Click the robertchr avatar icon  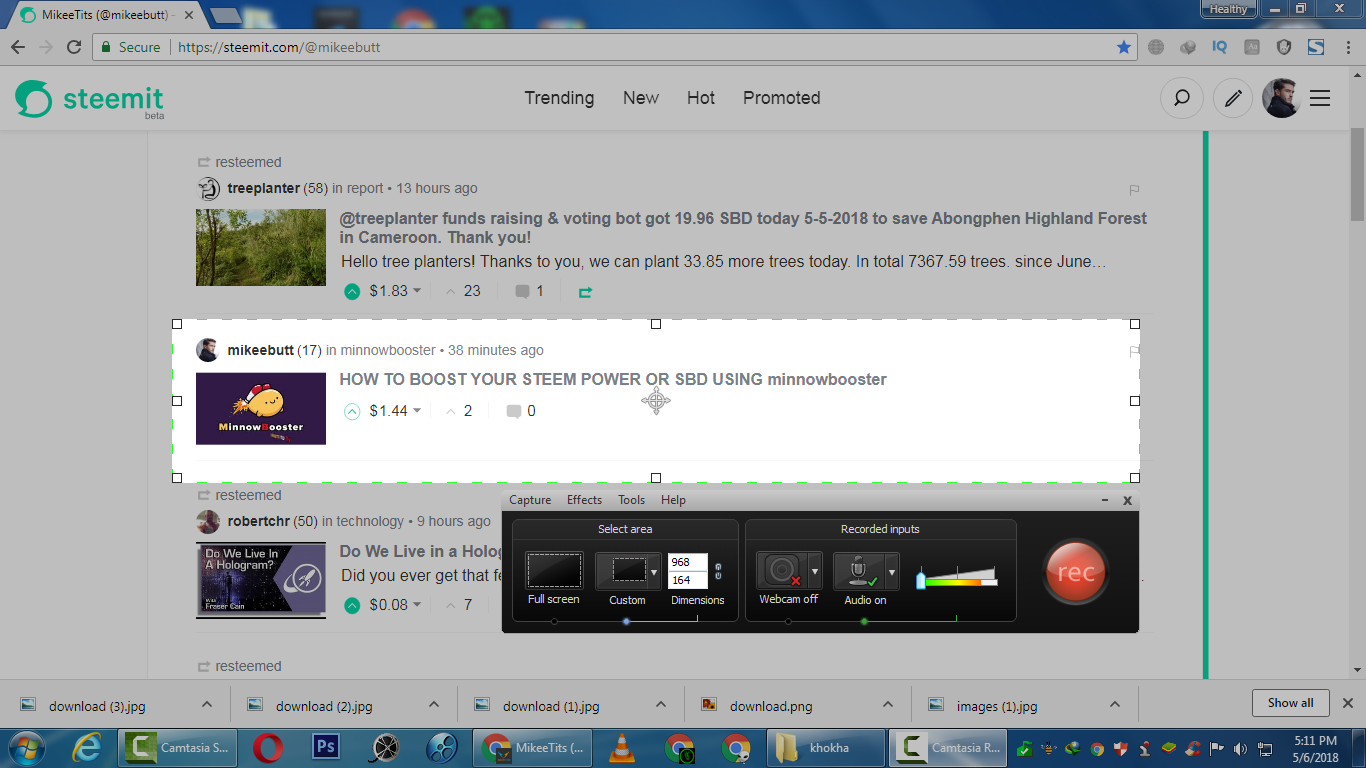click(x=208, y=521)
